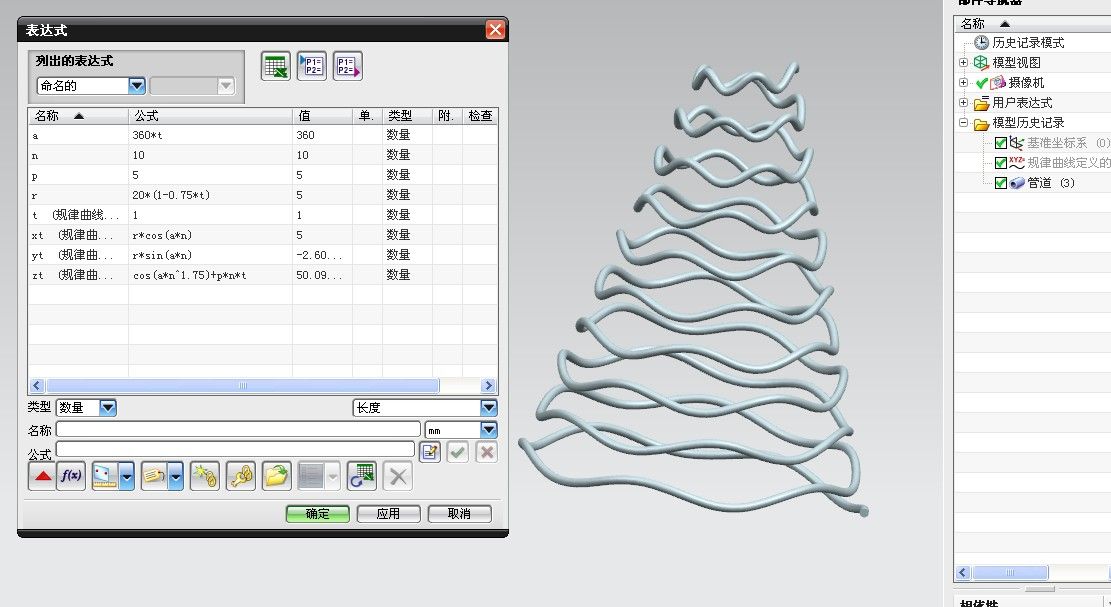Click the open referenced parts folder icon
This screenshot has height=607, width=1111.
[x=276, y=476]
